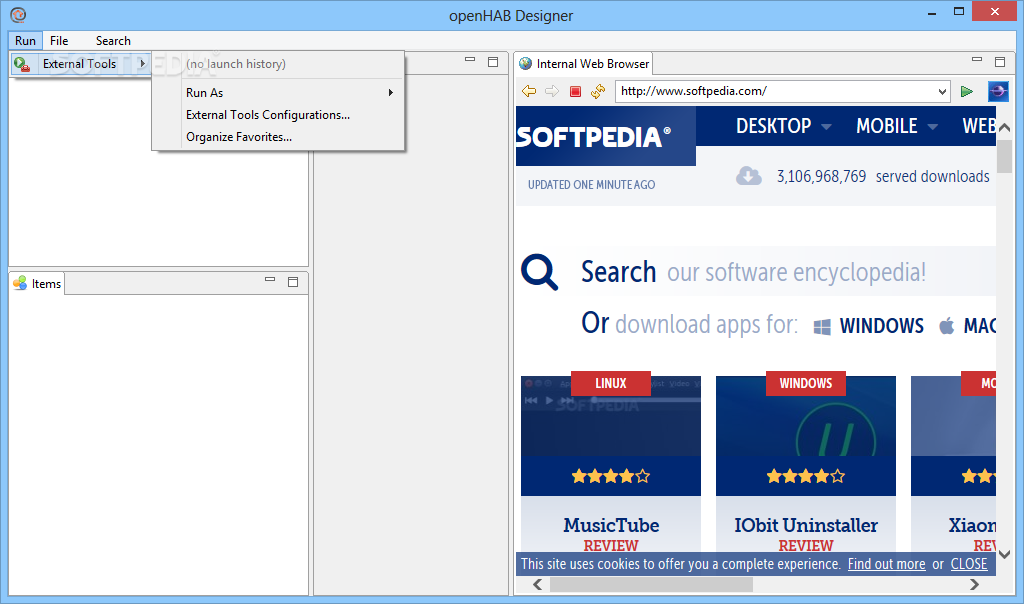
Task: Maximize the openHAB Designer window
Action: (959, 11)
